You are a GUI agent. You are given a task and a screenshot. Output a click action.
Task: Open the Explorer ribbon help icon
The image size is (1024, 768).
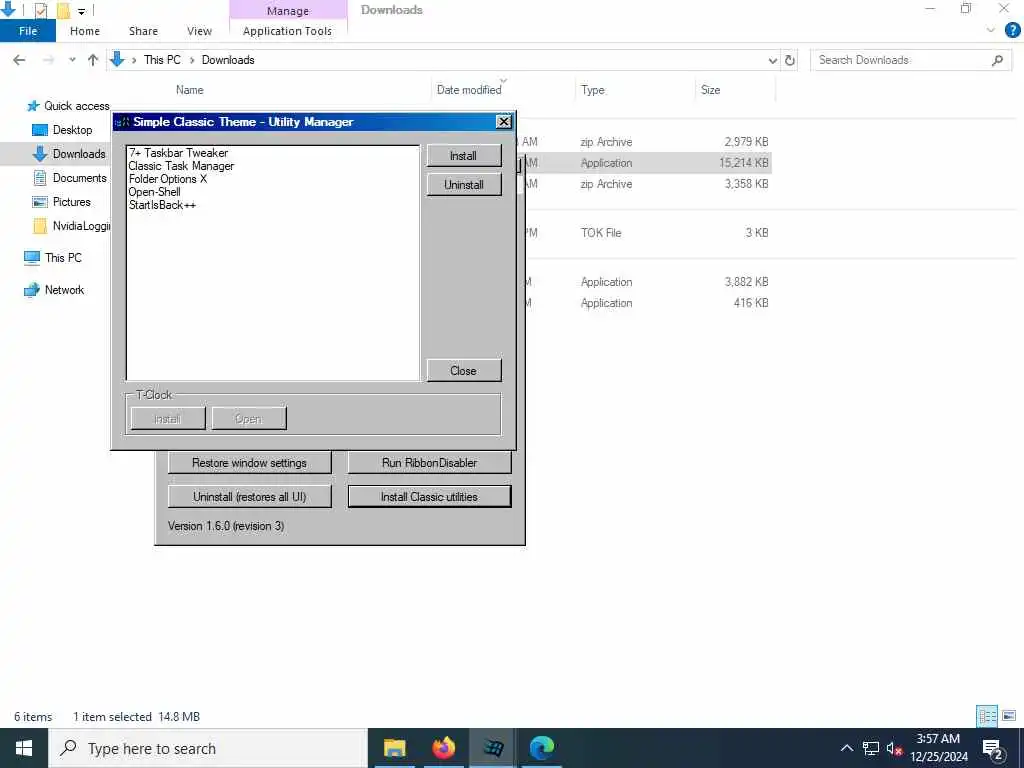click(1012, 30)
